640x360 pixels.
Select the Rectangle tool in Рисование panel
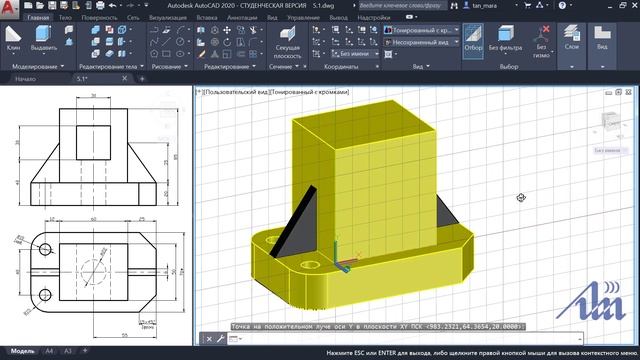167,53
